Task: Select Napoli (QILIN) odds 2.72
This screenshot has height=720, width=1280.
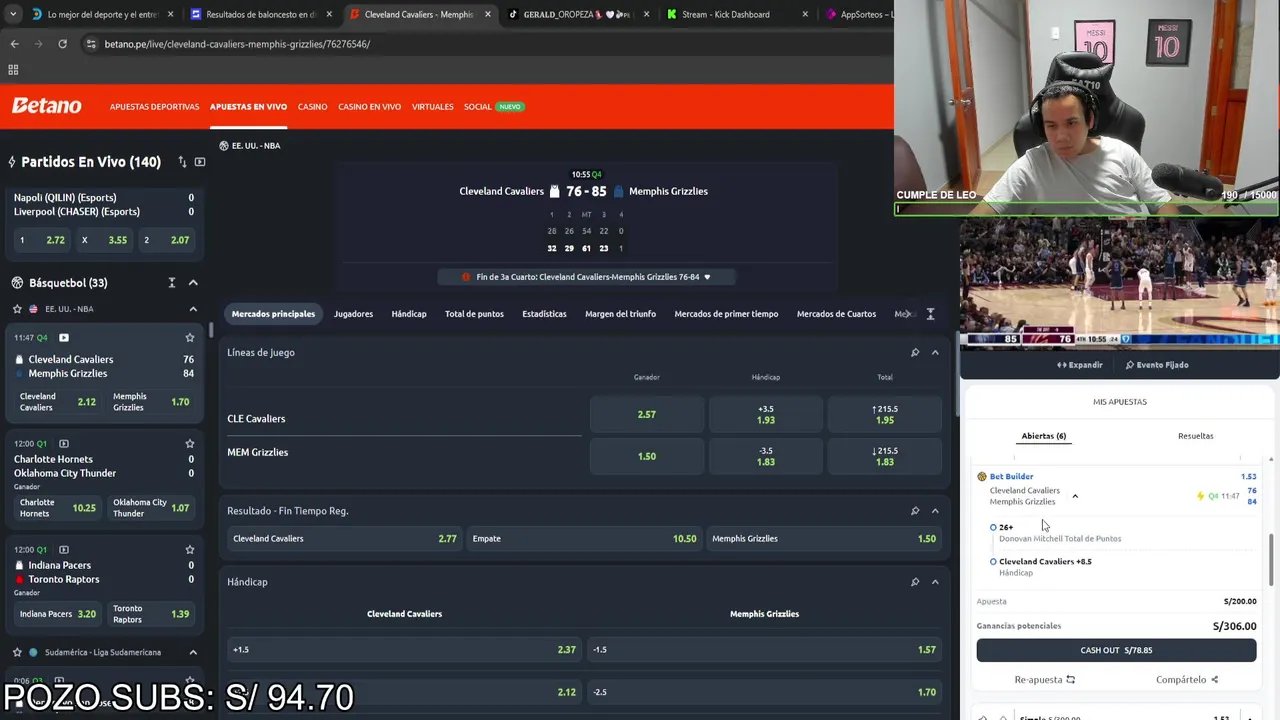Action: tap(43, 240)
